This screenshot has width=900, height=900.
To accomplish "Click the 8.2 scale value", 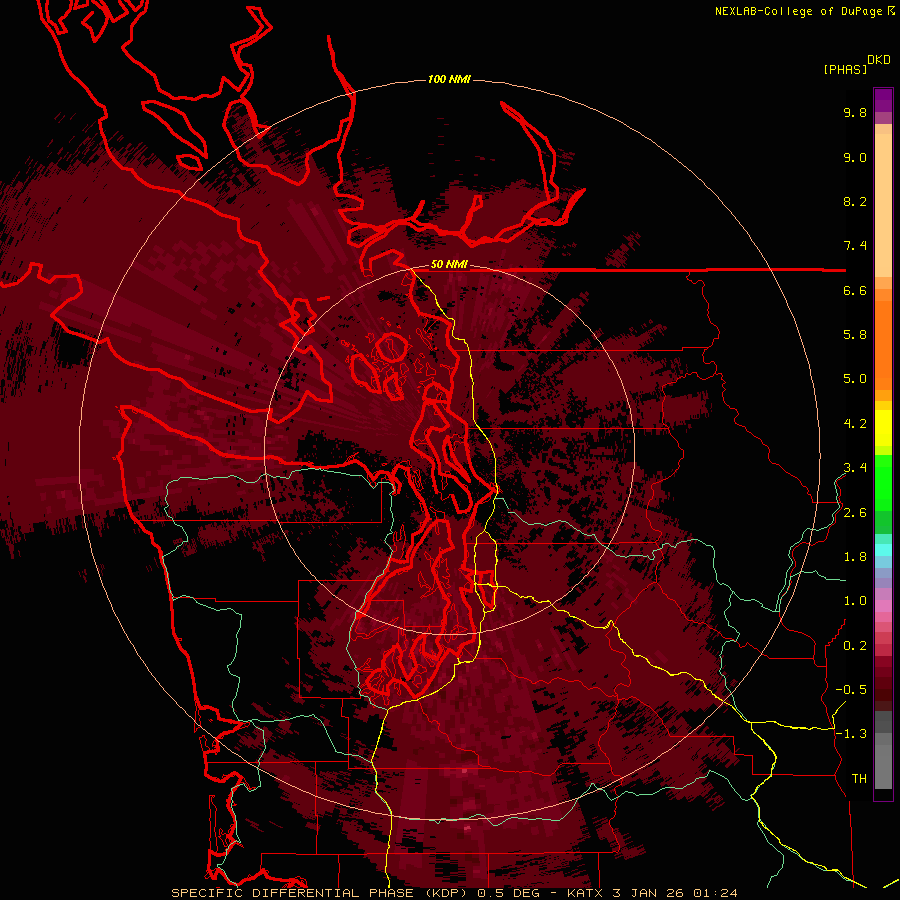I will click(855, 201).
